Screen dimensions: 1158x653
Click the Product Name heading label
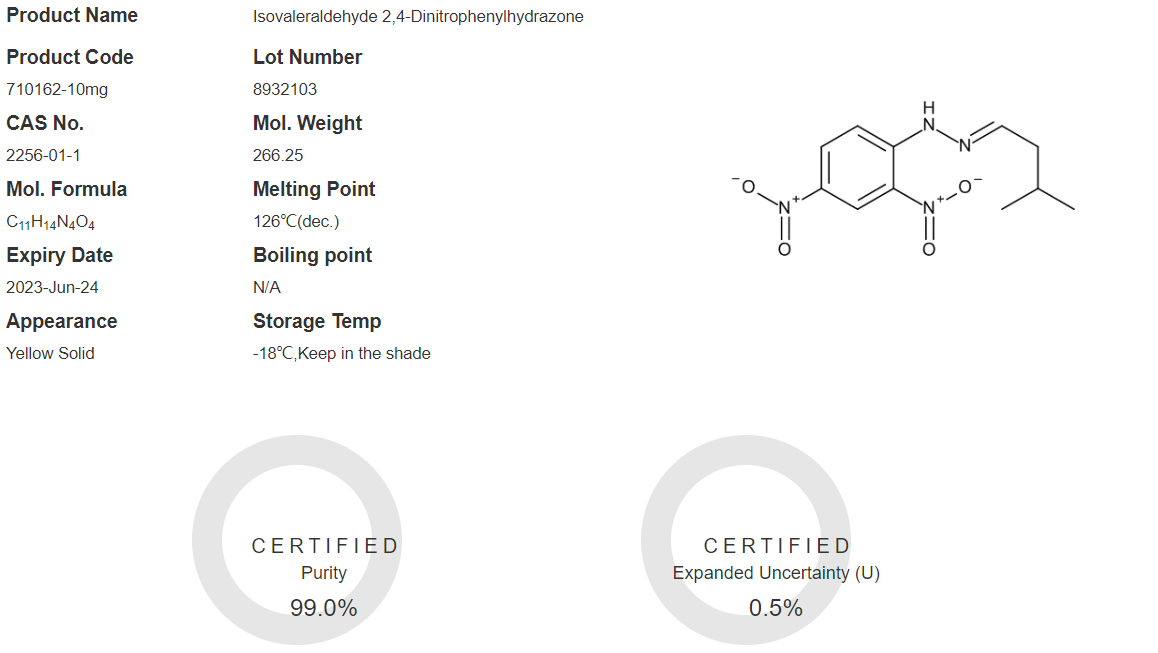(72, 16)
